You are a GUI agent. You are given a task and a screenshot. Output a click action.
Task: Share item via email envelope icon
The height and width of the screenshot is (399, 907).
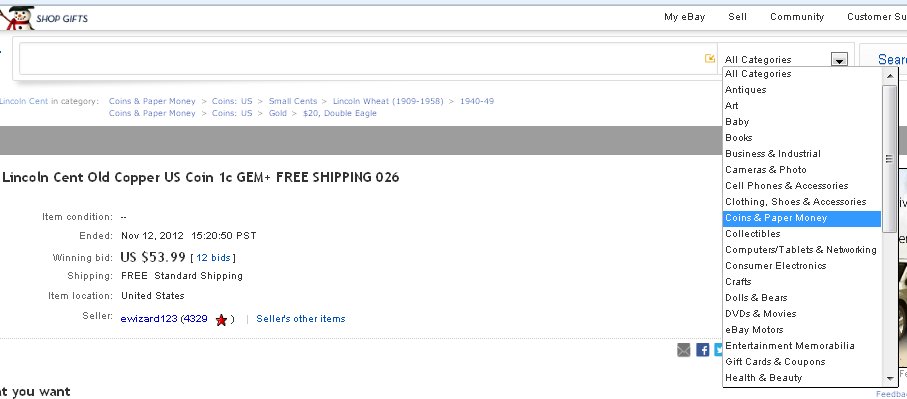coord(684,349)
